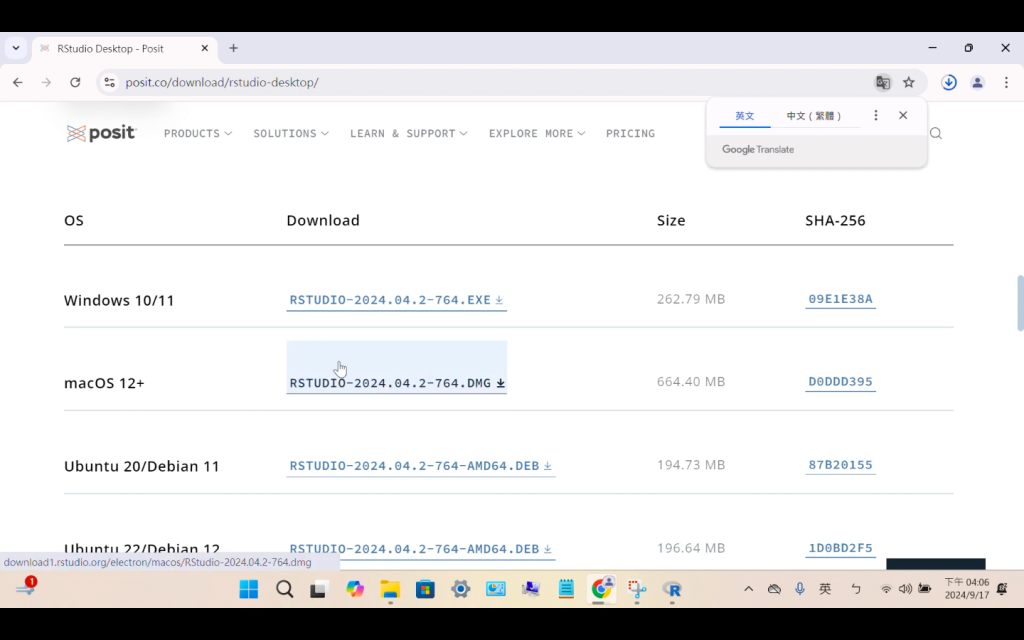The width and height of the screenshot is (1024, 640).
Task: Open the Windows Start menu
Action: tap(249, 589)
